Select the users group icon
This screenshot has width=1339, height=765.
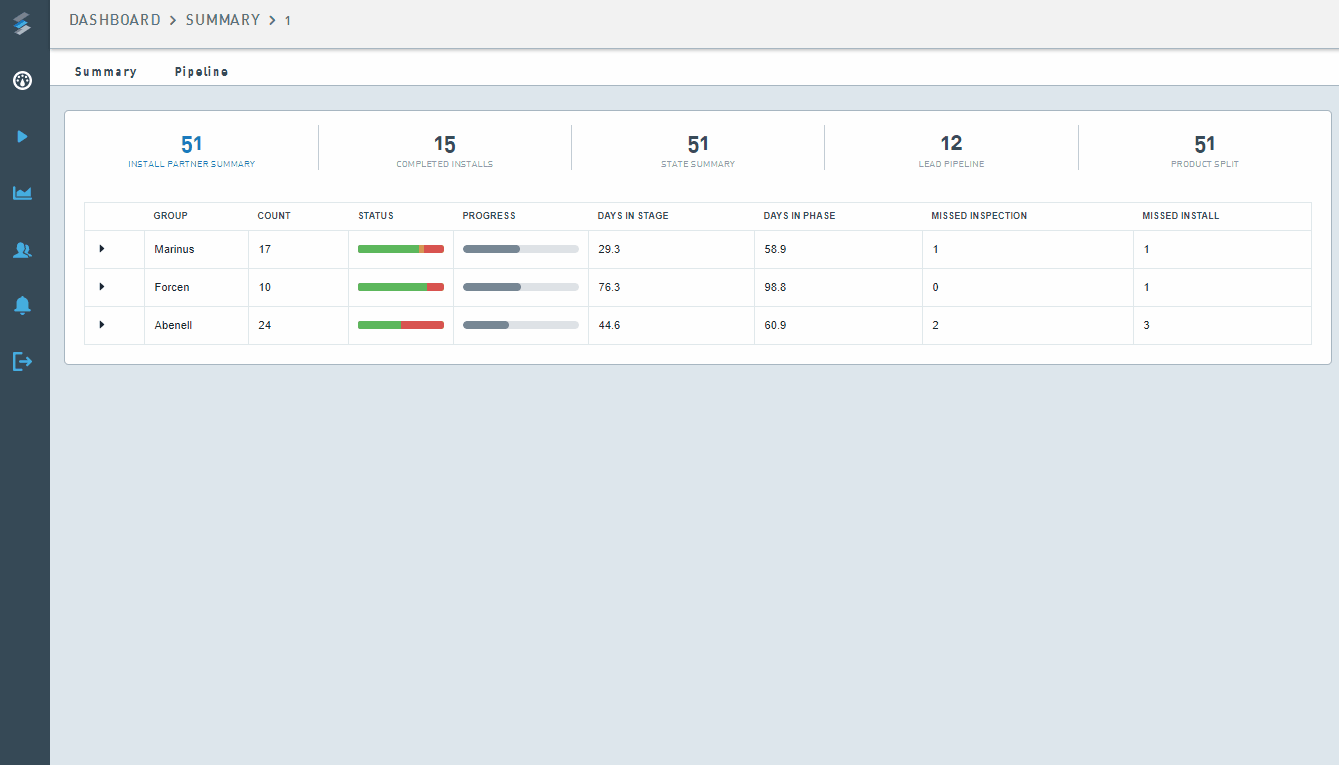coord(22,250)
